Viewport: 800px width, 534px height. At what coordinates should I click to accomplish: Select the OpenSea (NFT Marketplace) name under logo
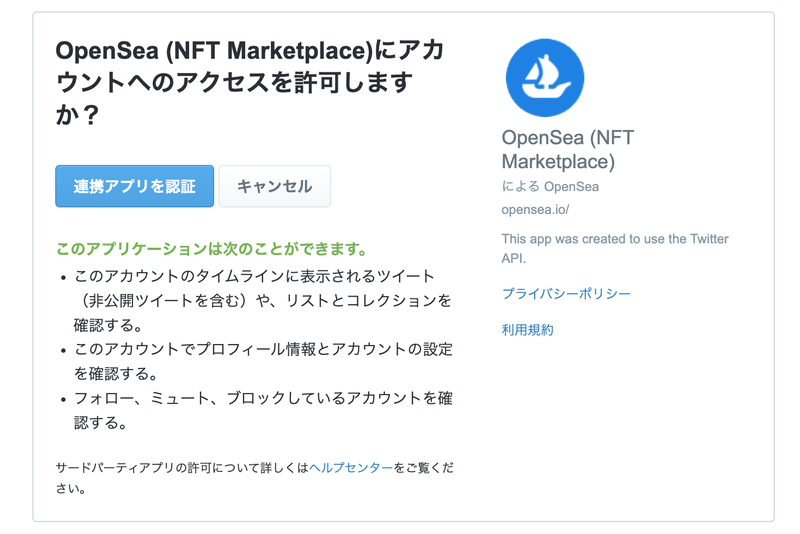click(x=567, y=149)
